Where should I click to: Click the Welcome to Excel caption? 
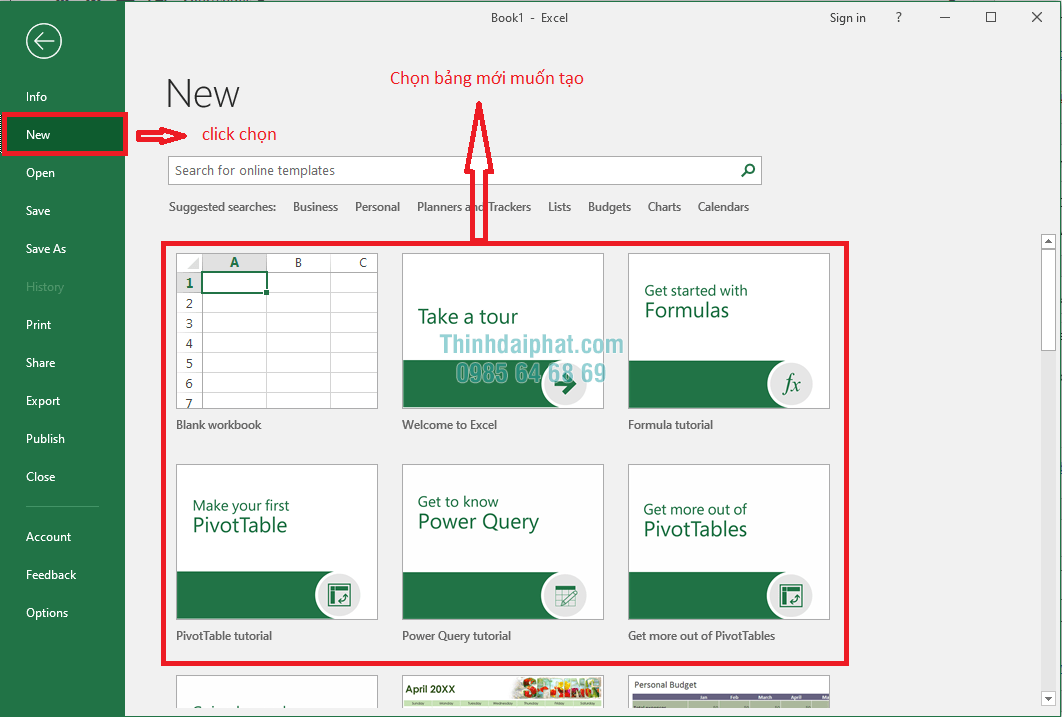point(449,425)
